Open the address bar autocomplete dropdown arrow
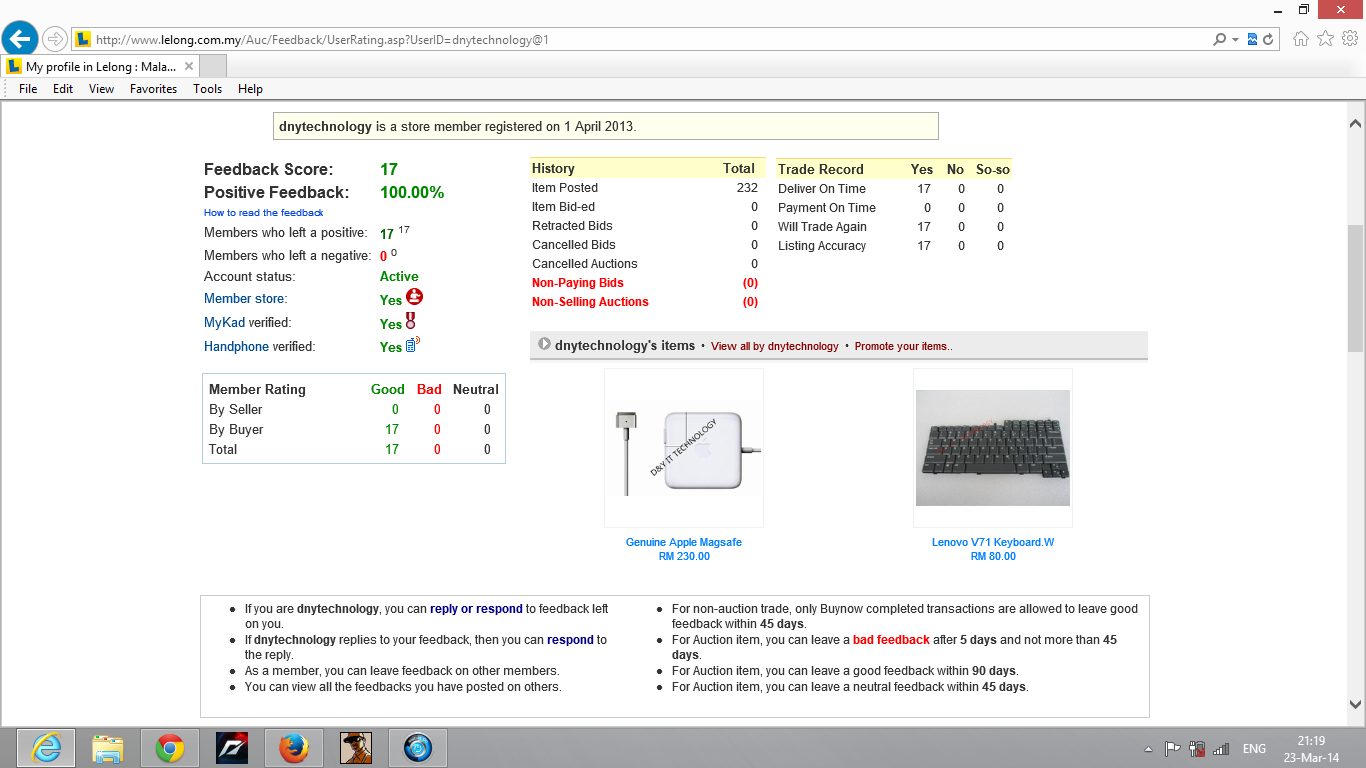1366x768 pixels. [x=1235, y=40]
